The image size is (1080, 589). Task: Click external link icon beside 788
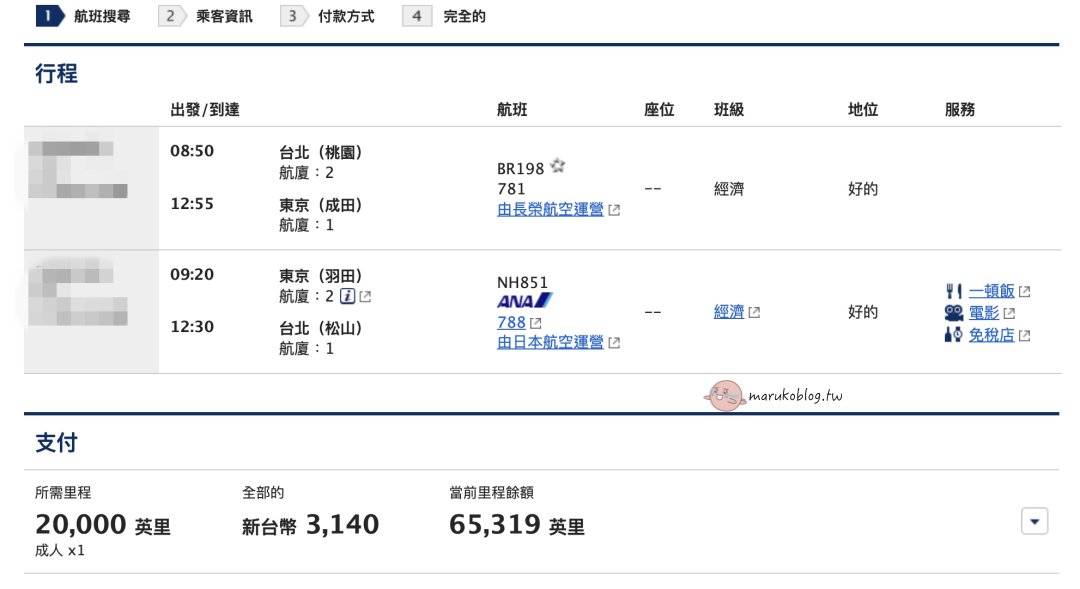[x=536, y=322]
